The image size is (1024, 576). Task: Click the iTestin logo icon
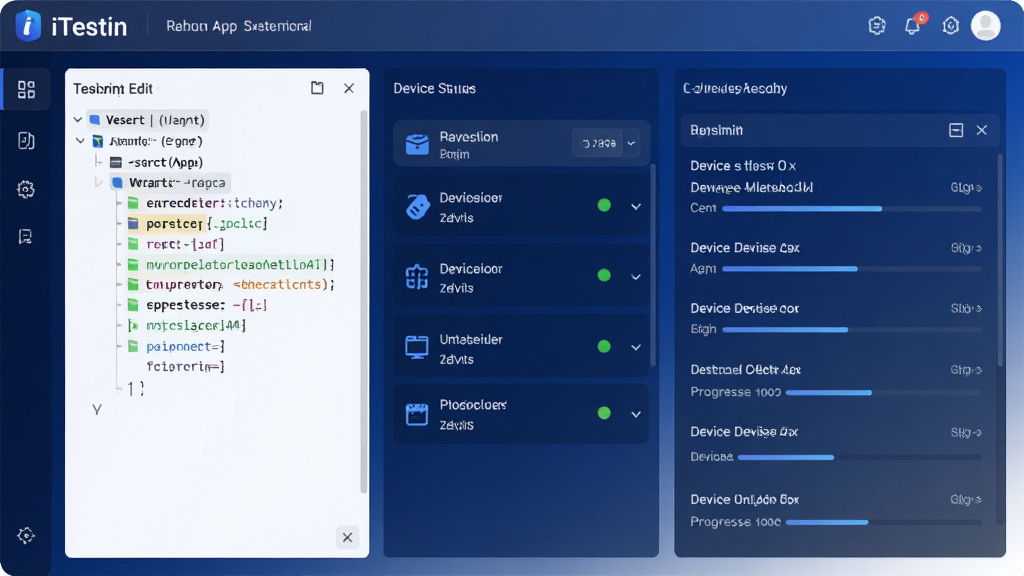[28, 26]
